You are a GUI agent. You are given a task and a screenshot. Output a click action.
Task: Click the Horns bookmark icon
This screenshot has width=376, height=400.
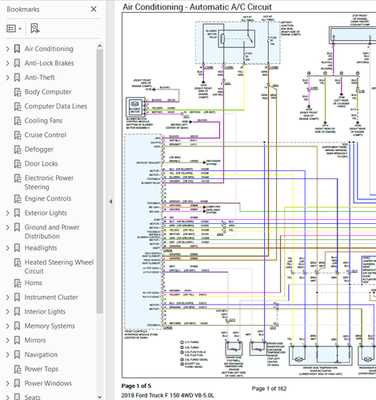(17, 283)
